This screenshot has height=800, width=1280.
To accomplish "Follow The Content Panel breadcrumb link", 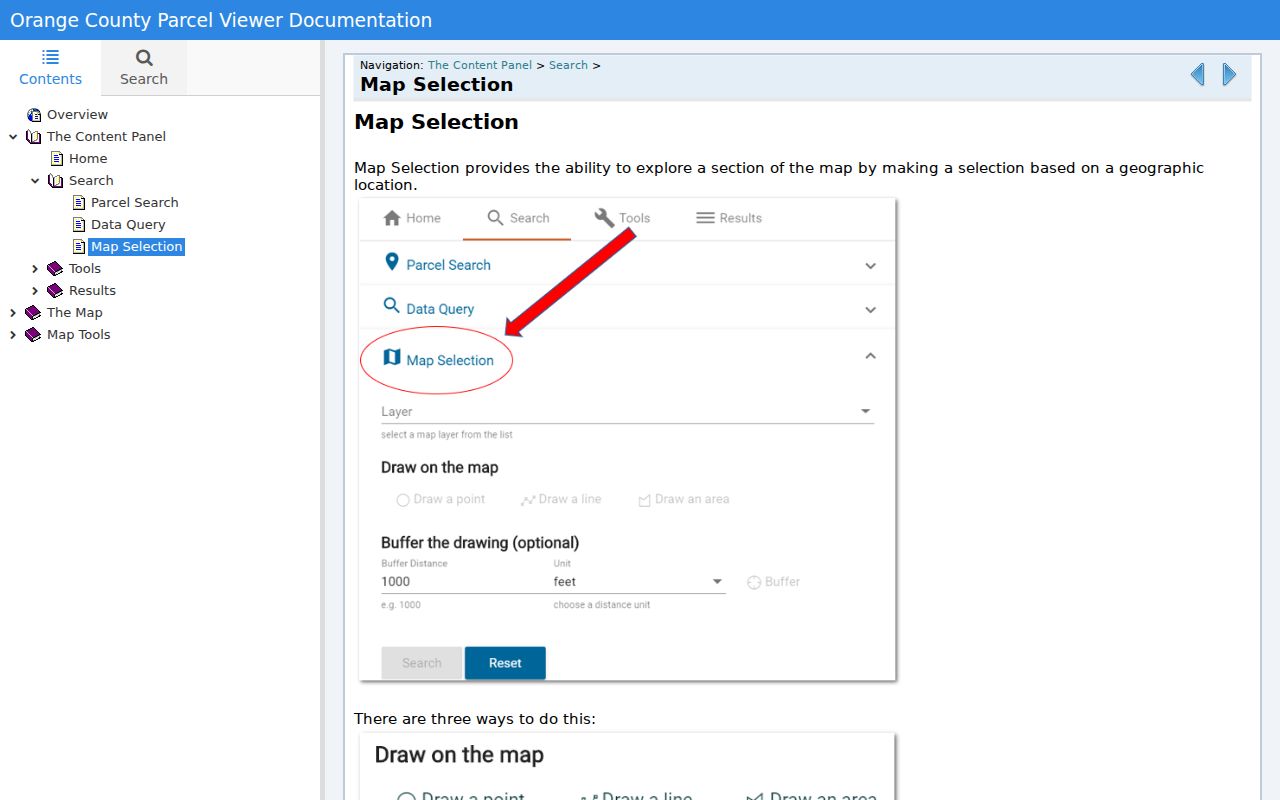I will [x=480, y=65].
